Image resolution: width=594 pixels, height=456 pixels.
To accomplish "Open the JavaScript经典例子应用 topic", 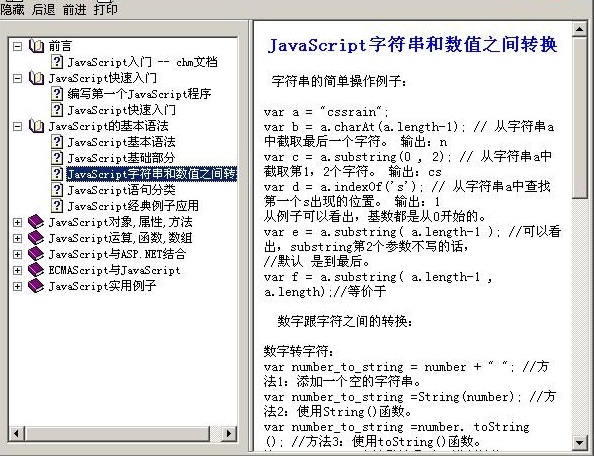I will point(133,206).
